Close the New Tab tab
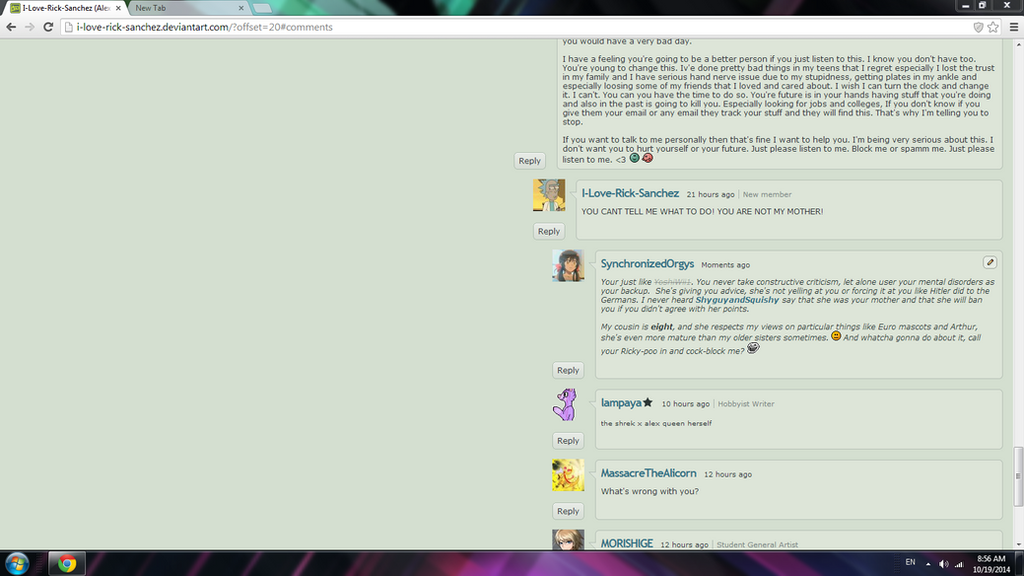The image size is (1024, 576). 241,8
